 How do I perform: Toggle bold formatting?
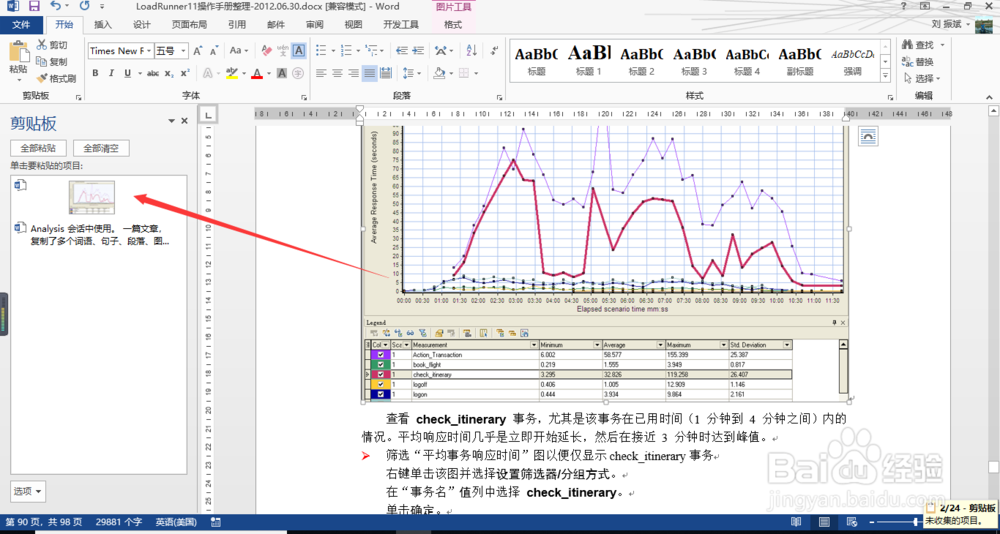click(x=96, y=73)
